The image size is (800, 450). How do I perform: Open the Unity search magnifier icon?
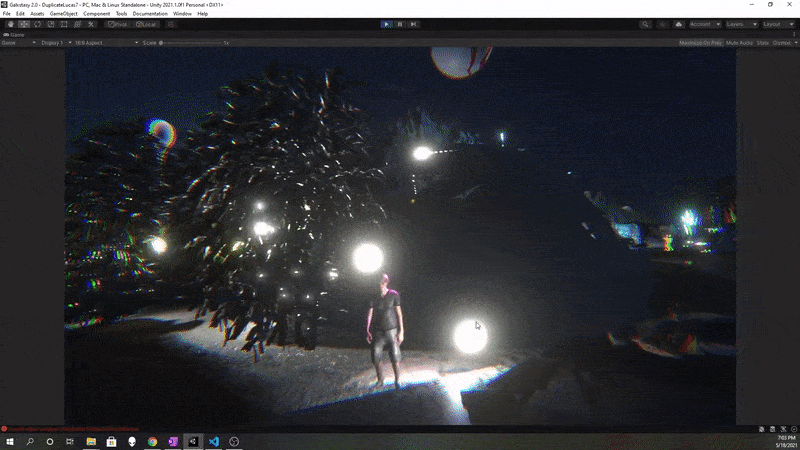[x=645, y=24]
